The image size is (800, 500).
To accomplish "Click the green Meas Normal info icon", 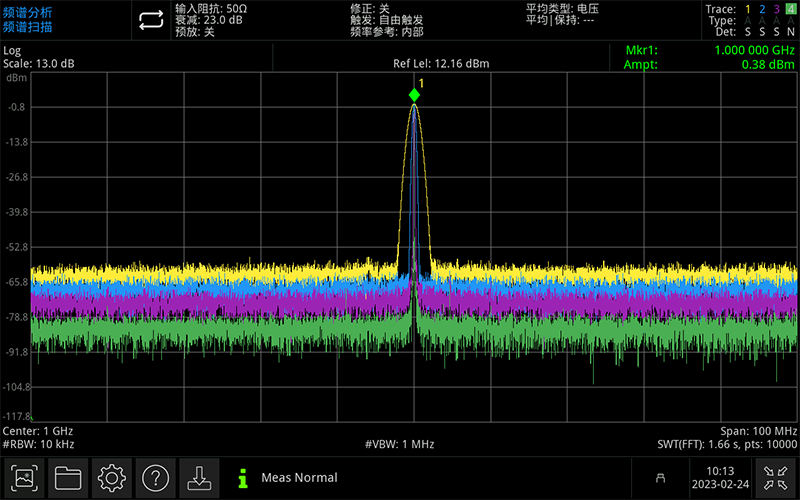I will 241,478.
